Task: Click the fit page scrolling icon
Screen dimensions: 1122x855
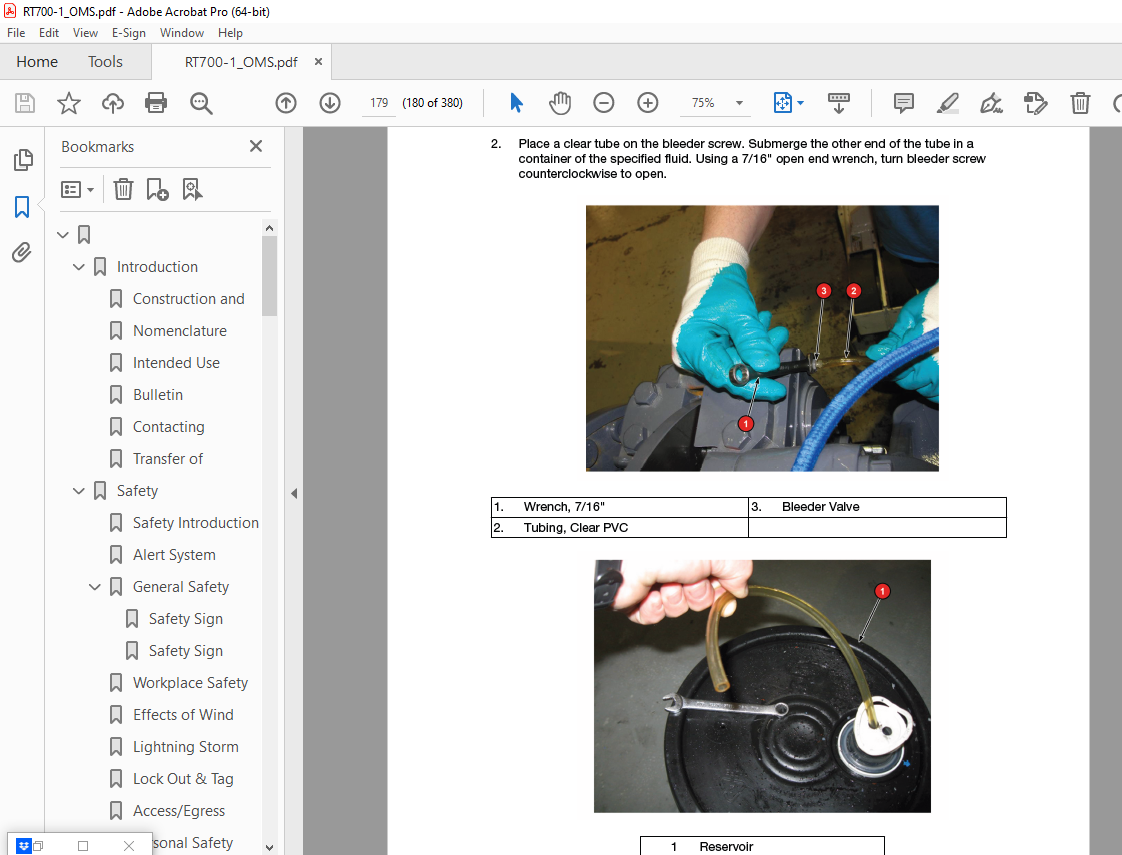Action: [x=783, y=103]
